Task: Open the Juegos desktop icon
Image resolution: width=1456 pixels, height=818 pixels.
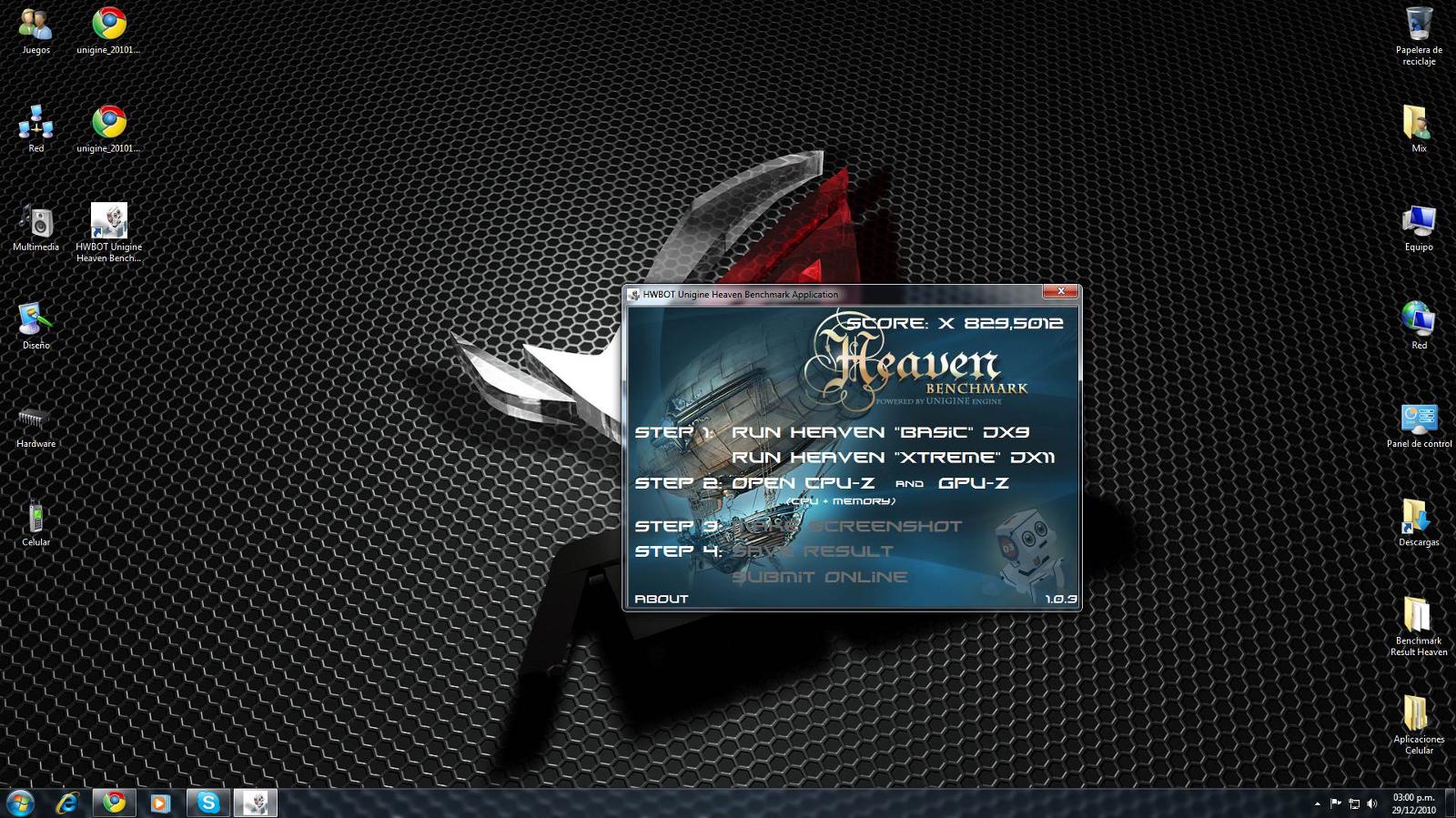Action: tap(35, 31)
